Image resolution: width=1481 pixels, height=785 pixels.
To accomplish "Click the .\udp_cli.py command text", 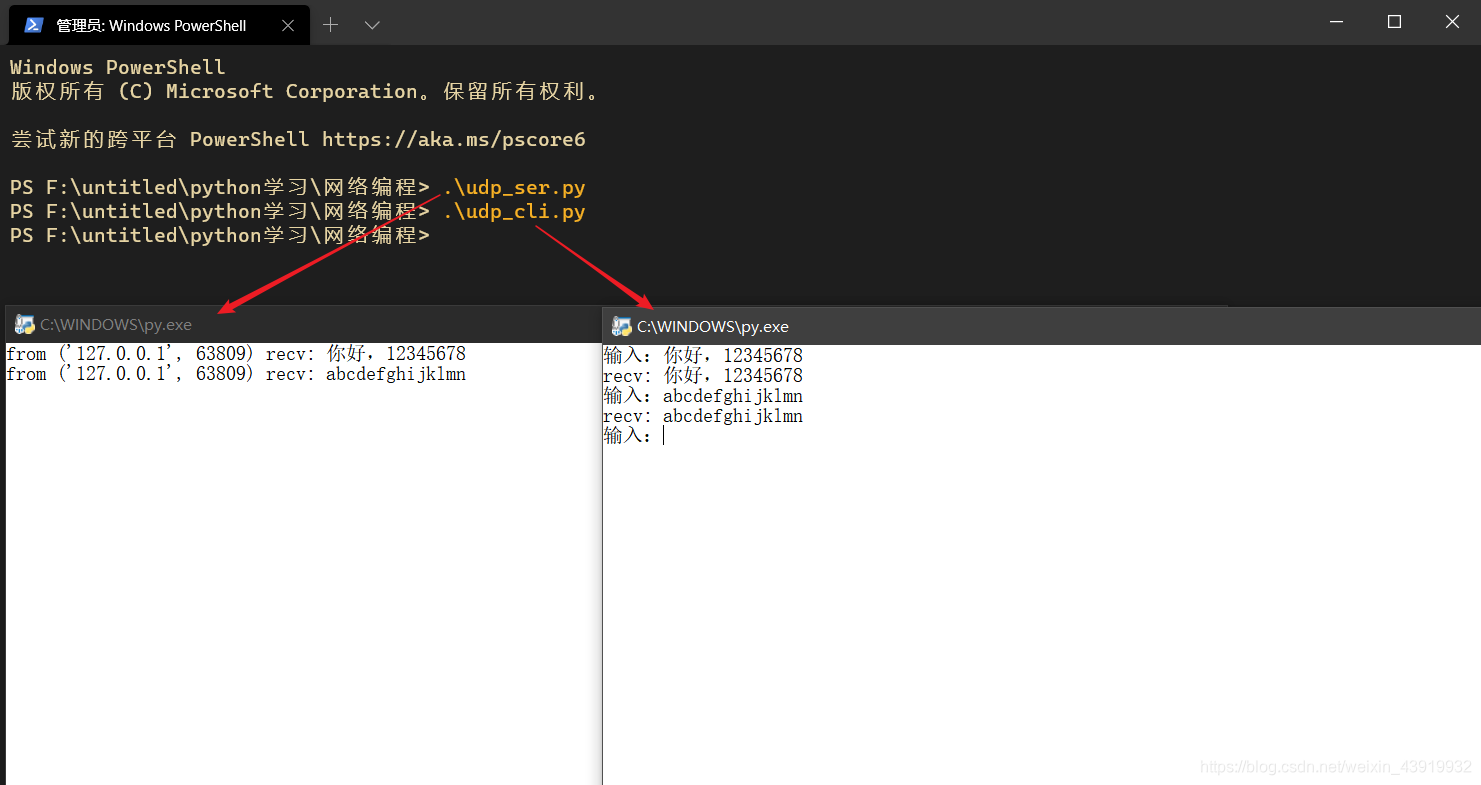I will click(514, 211).
